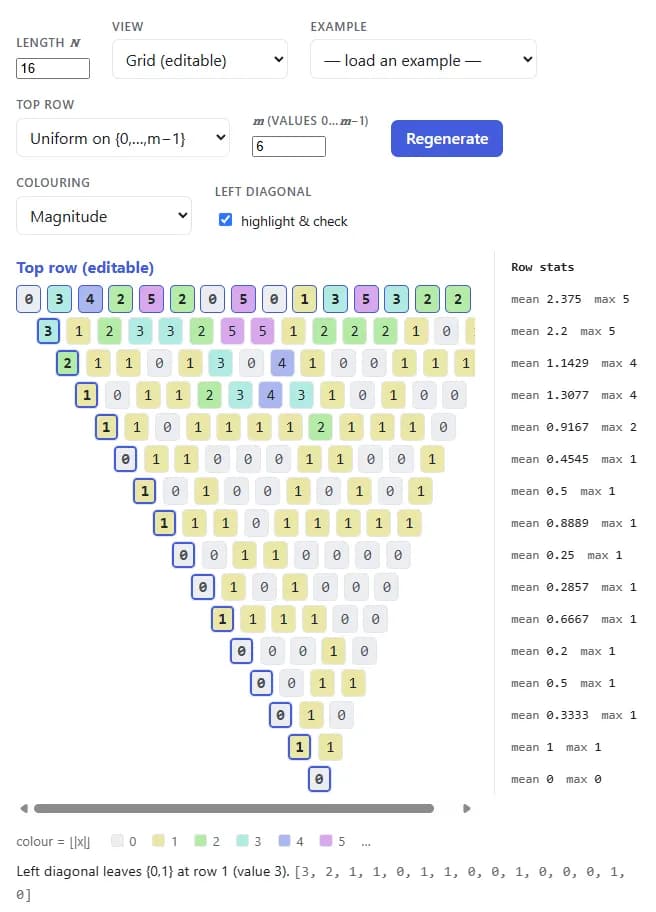The height and width of the screenshot is (912, 656).
Task: Click the m values input field
Action: pos(288,146)
